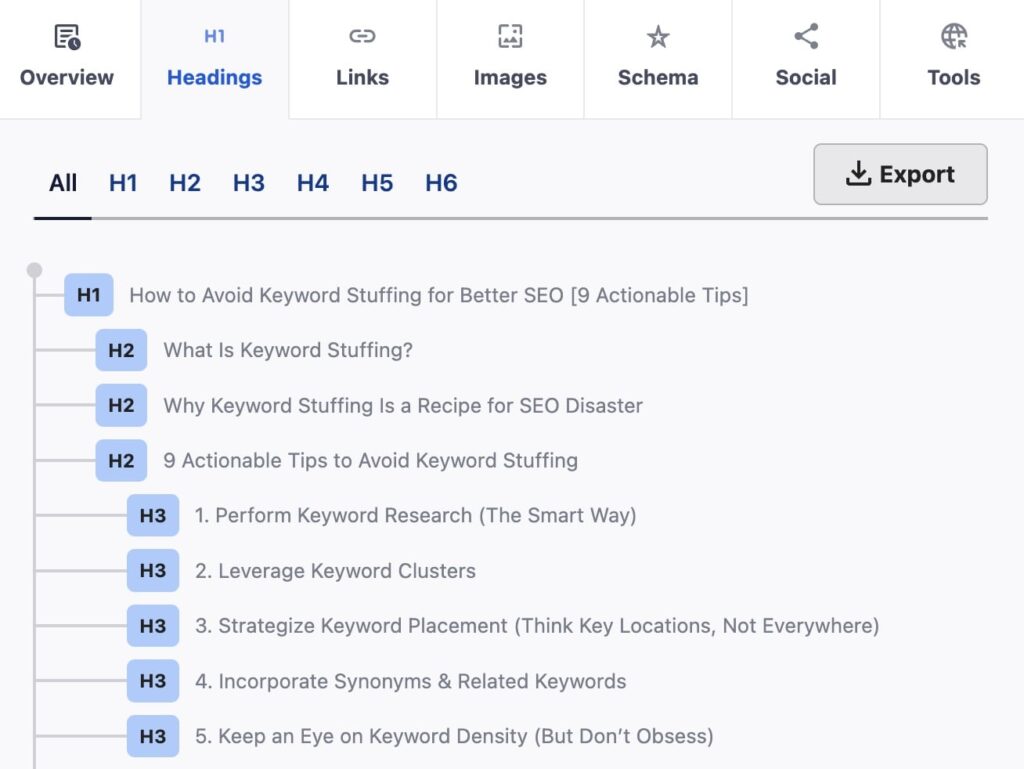Image resolution: width=1024 pixels, height=769 pixels.
Task: Select the Social share icon
Action: (806, 35)
